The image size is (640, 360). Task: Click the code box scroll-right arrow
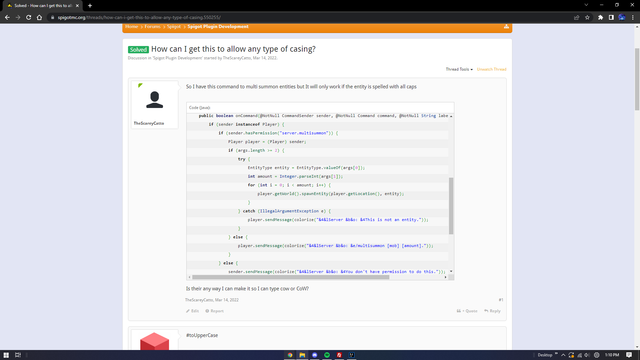[x=445, y=277]
